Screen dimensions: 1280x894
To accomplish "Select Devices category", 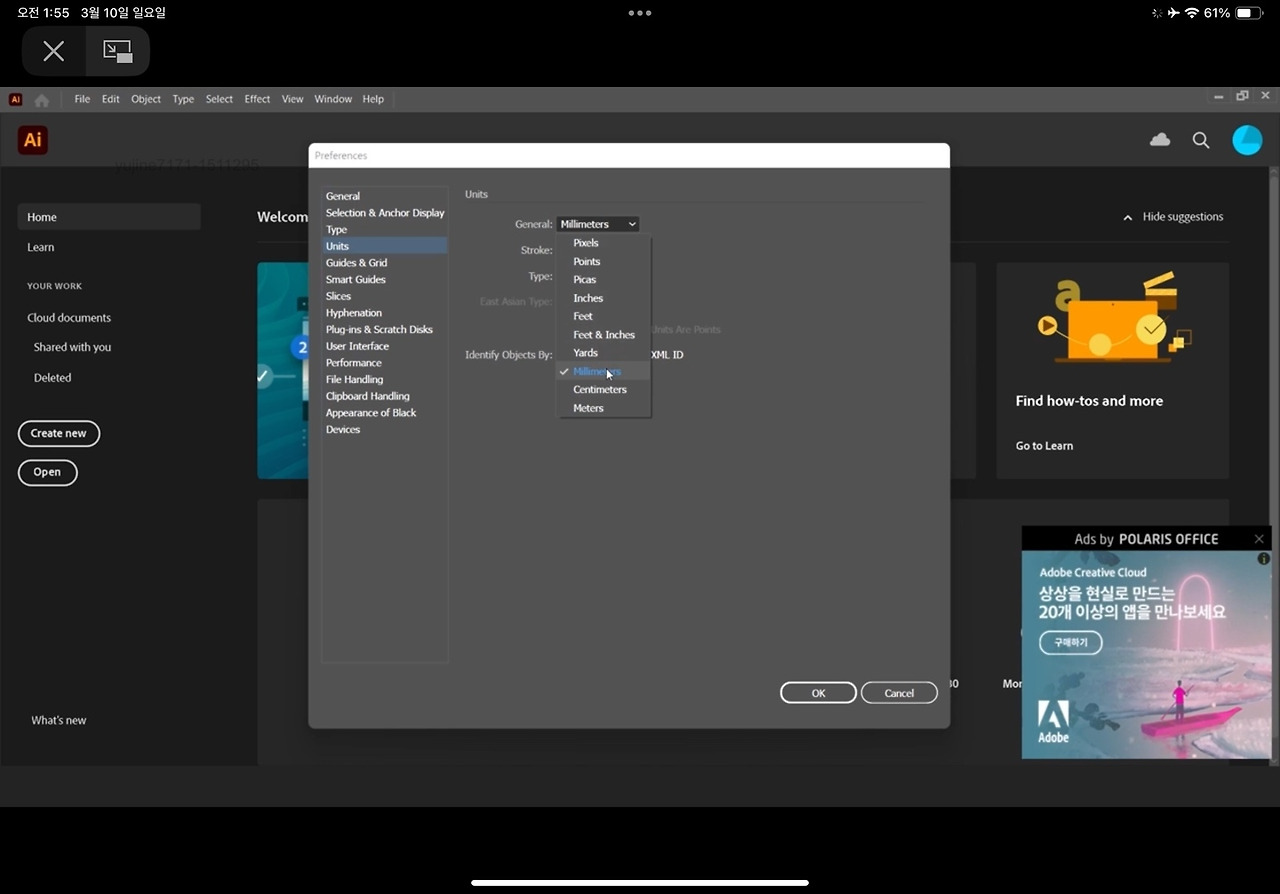I will (384, 429).
